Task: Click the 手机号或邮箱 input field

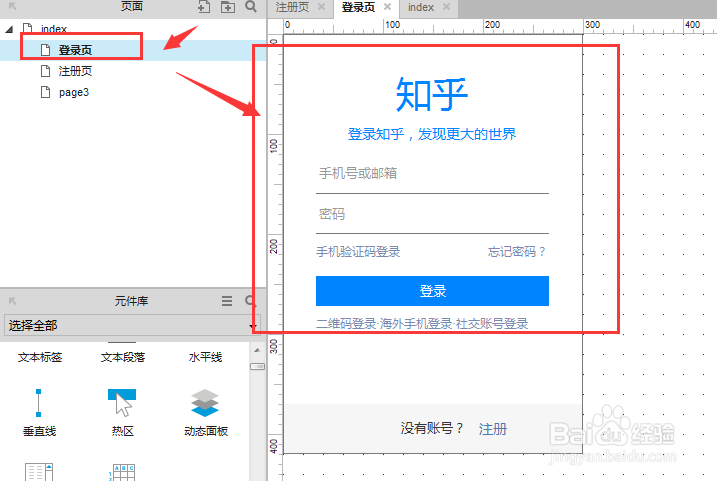Action: [432, 173]
